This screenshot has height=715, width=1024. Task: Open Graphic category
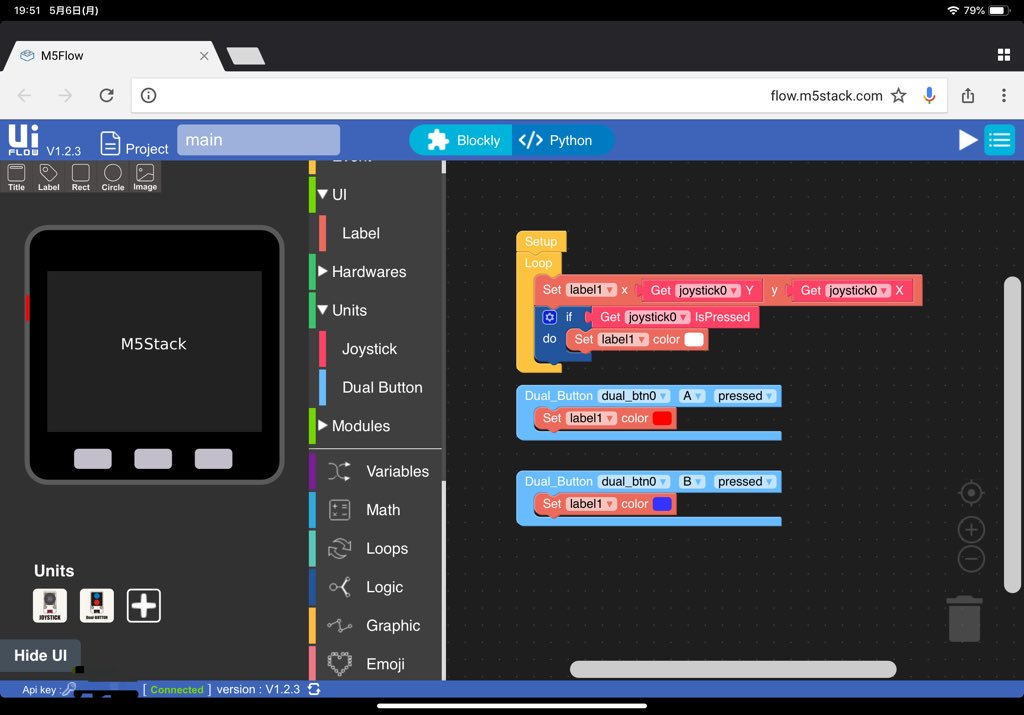point(377,625)
